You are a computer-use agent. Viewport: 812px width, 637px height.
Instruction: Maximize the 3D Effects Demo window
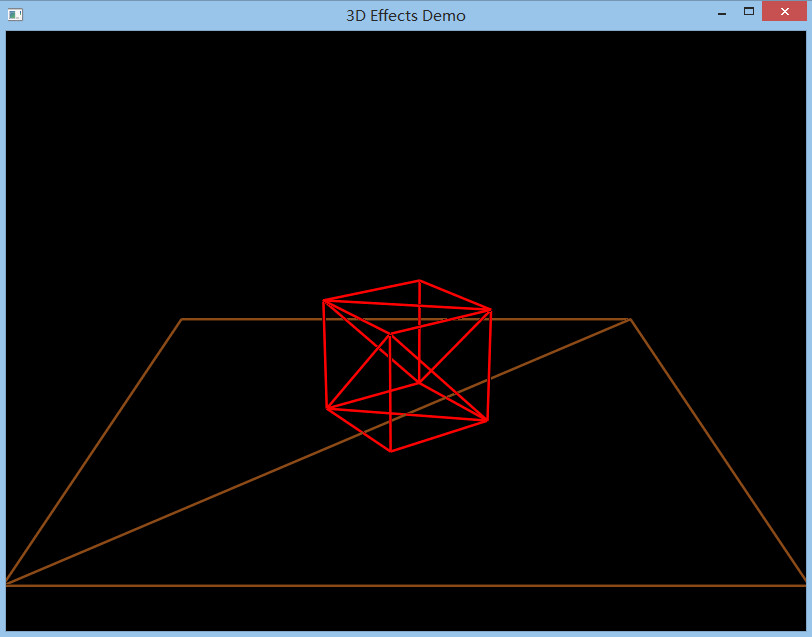[749, 11]
